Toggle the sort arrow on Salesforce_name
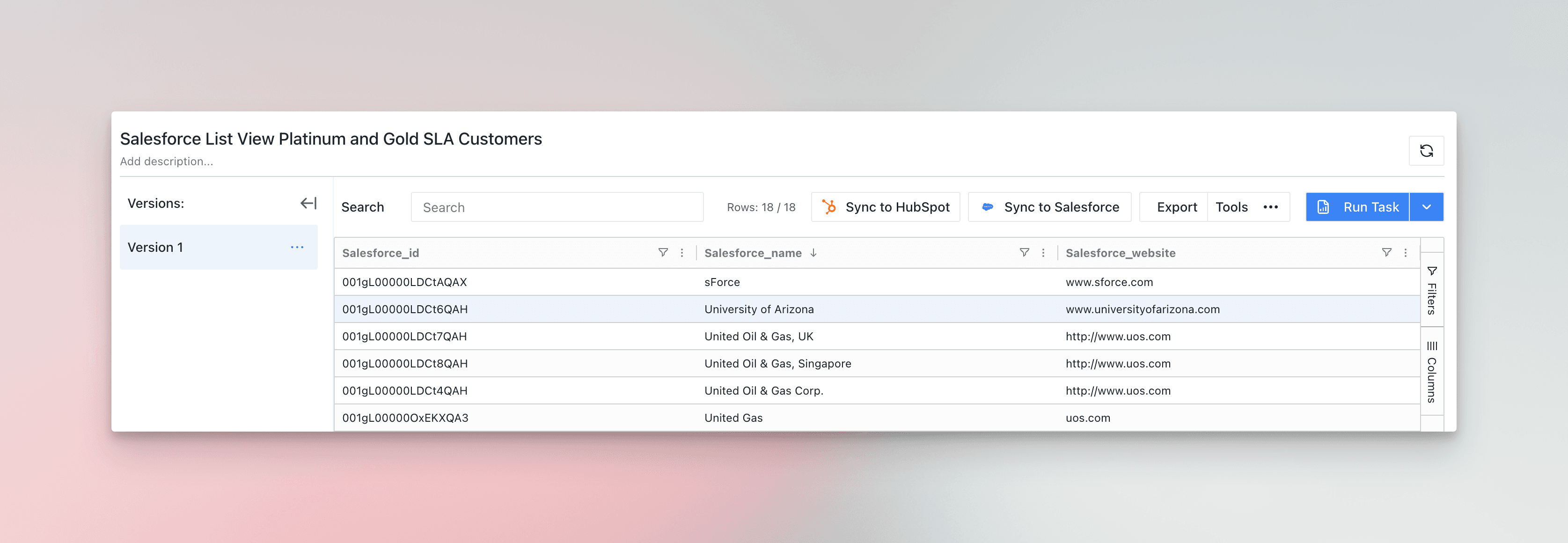Image resolution: width=1568 pixels, height=543 pixels. [814, 253]
